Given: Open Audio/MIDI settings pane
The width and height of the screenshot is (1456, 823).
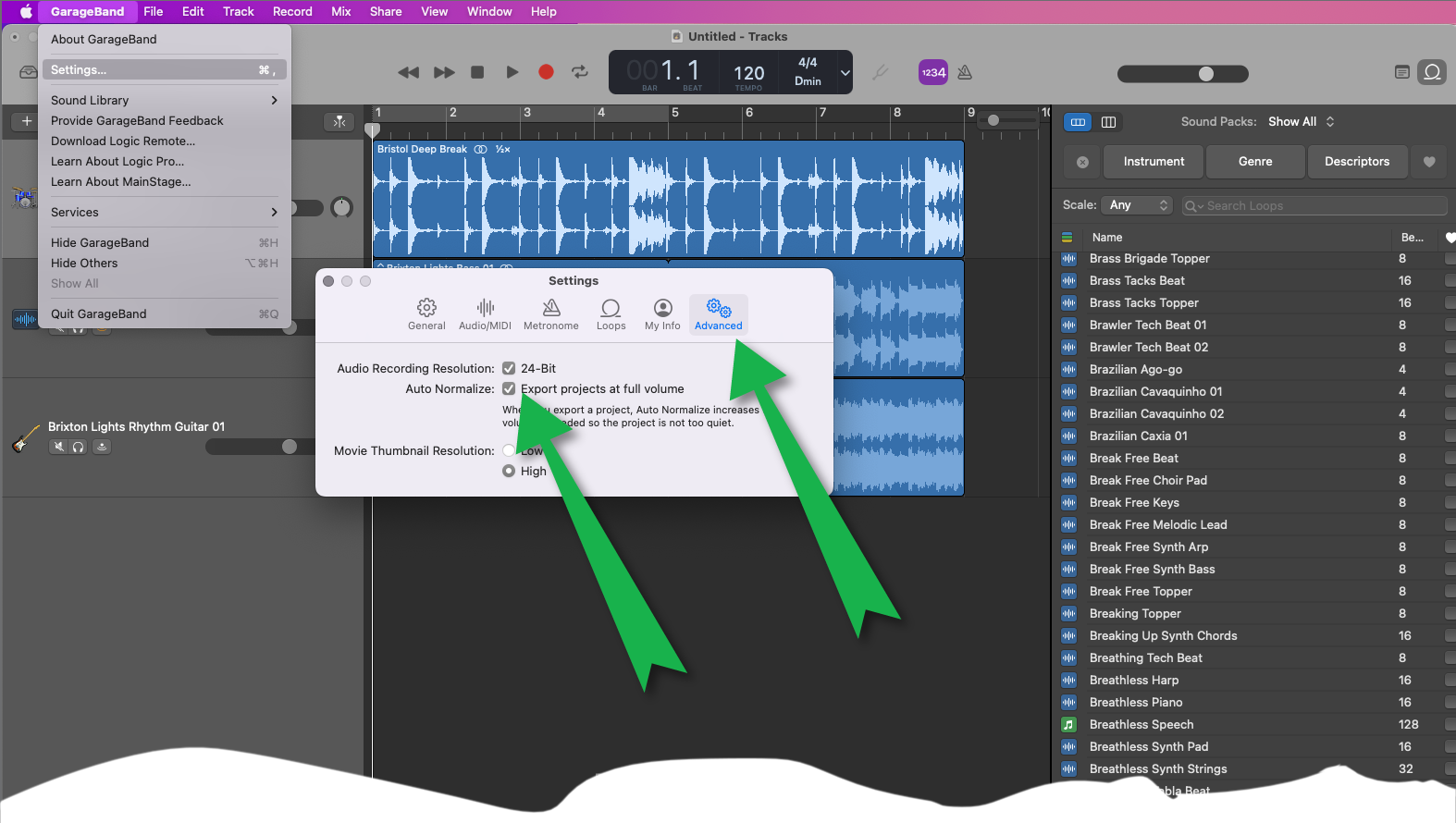Looking at the screenshot, I should tap(485, 314).
